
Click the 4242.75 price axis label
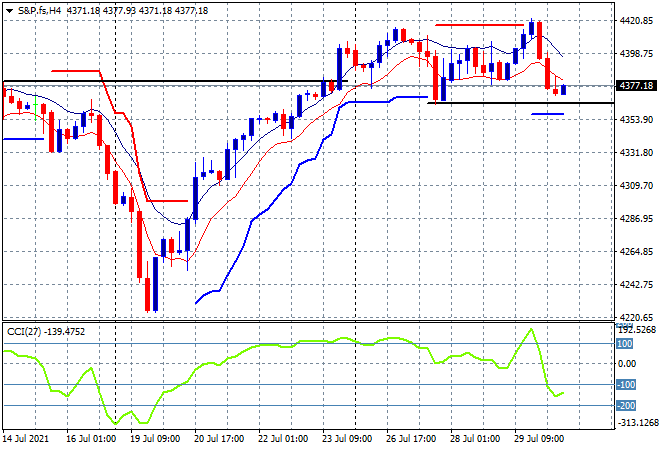[x=636, y=285]
